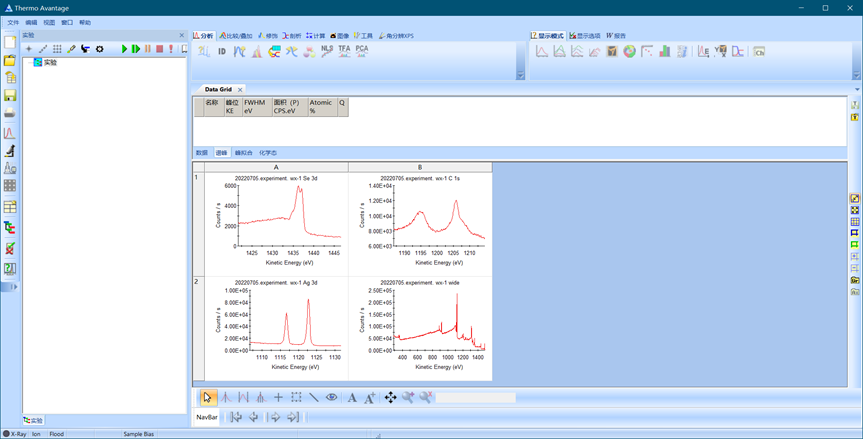Click the green Play button in experiment toolbar
The image size is (863, 439).
pos(124,49)
